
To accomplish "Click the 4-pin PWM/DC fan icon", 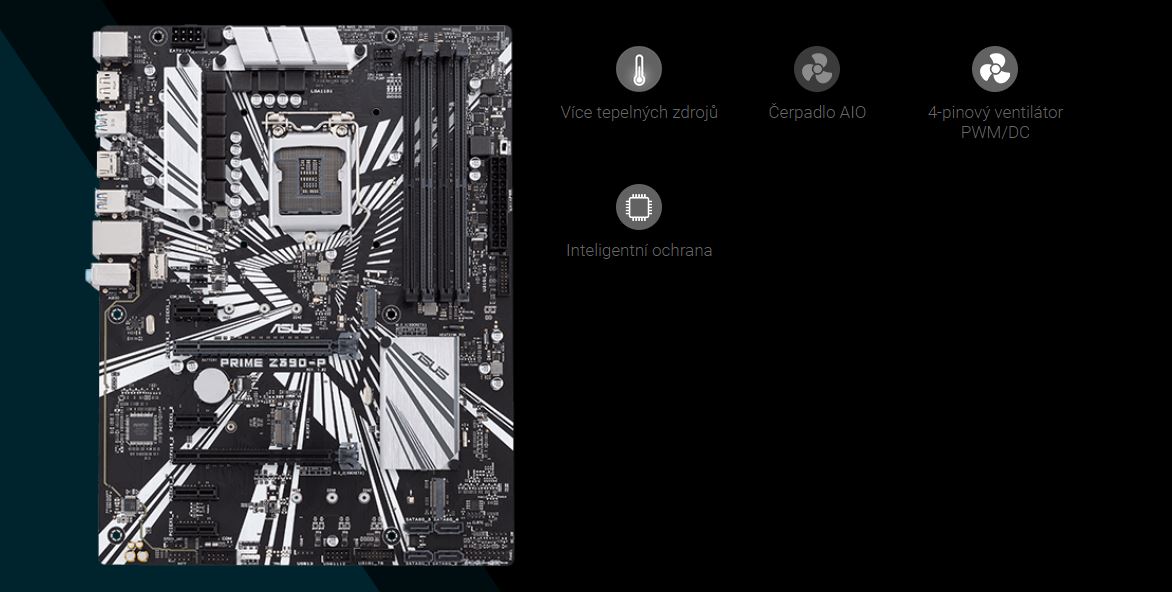I will [x=994, y=70].
